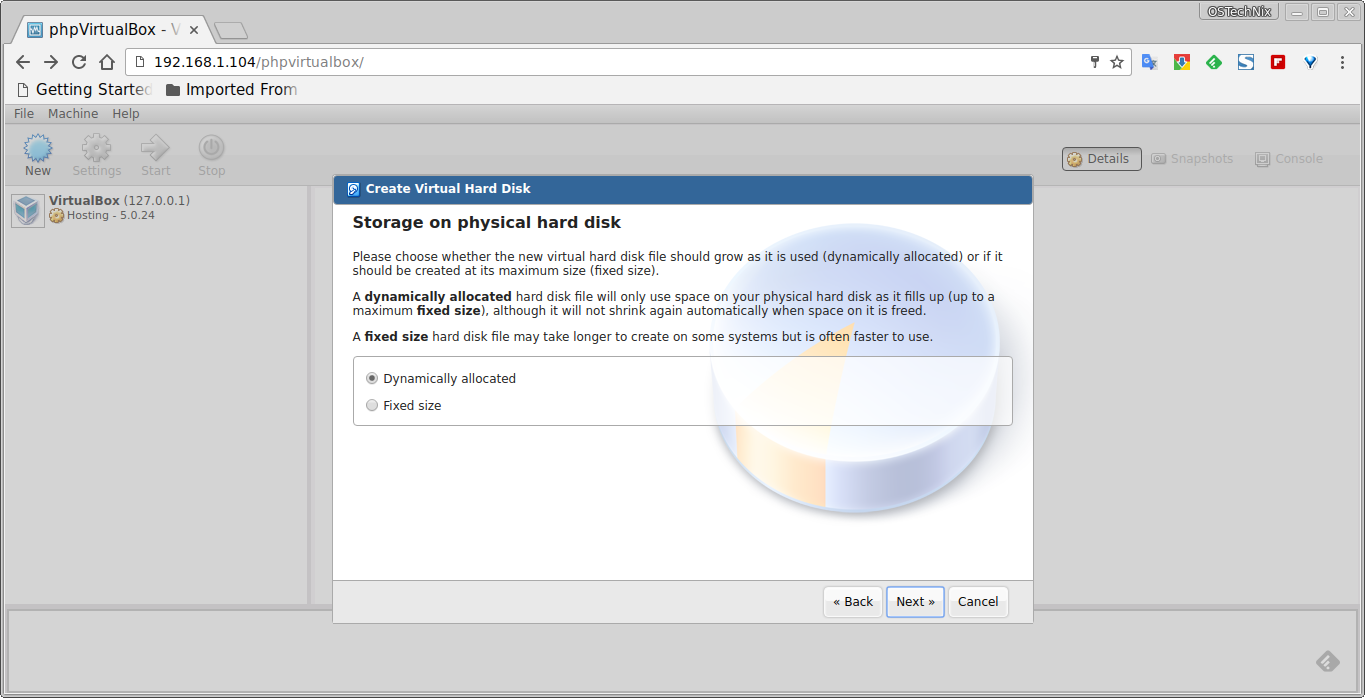Viewport: 1365px width, 698px height.
Task: Click inside the browser address bar
Action: point(400,61)
